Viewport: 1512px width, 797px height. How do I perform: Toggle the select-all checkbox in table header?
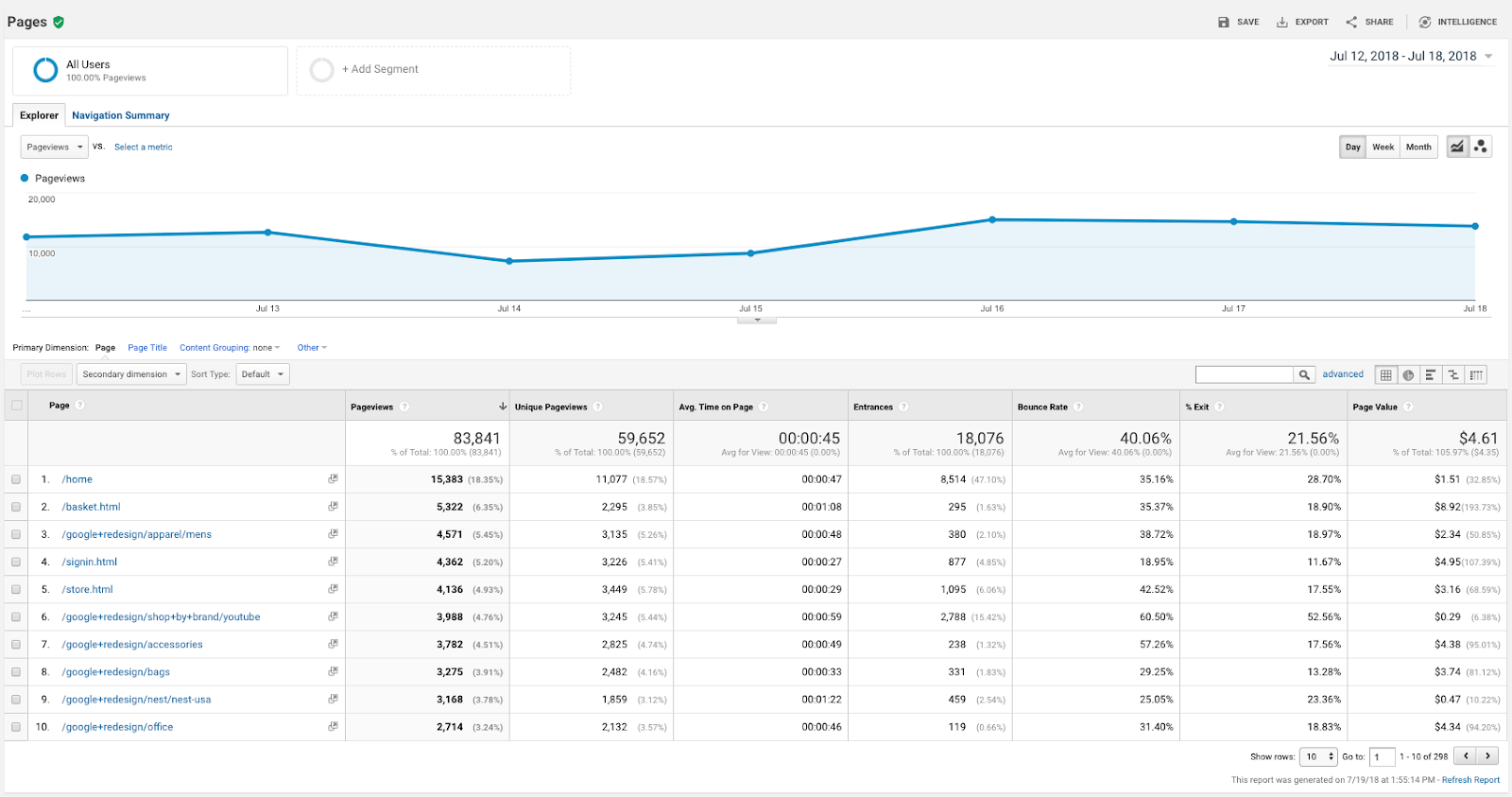pos(16,406)
